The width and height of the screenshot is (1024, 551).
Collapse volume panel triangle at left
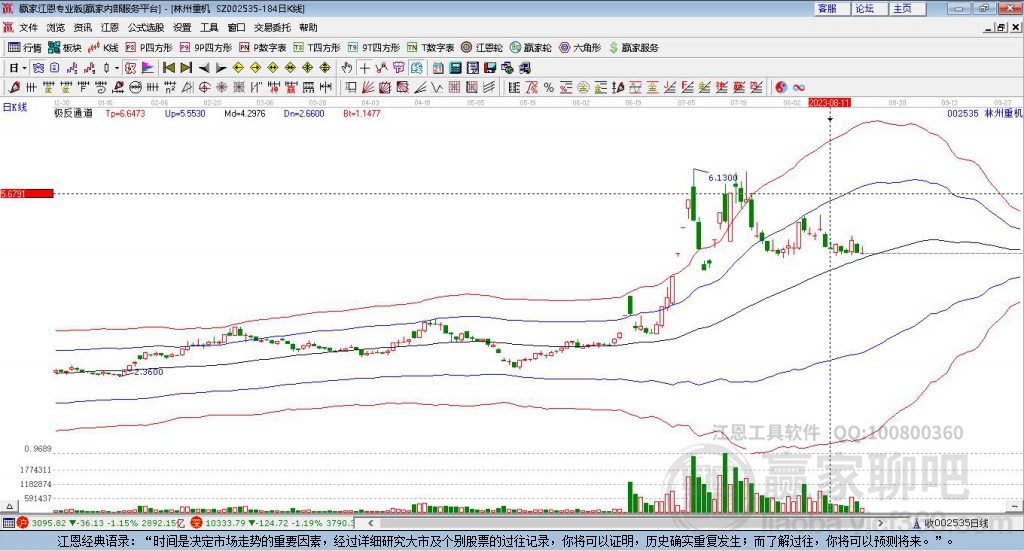point(9,506)
